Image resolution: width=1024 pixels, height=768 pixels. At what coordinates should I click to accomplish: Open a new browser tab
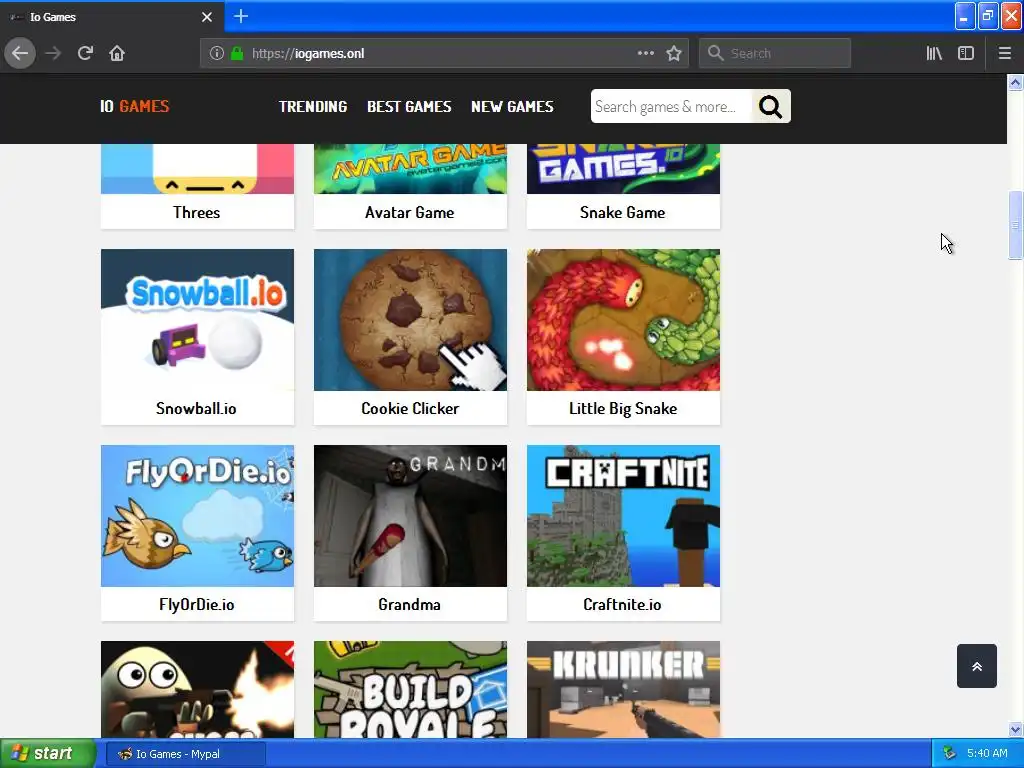(241, 16)
